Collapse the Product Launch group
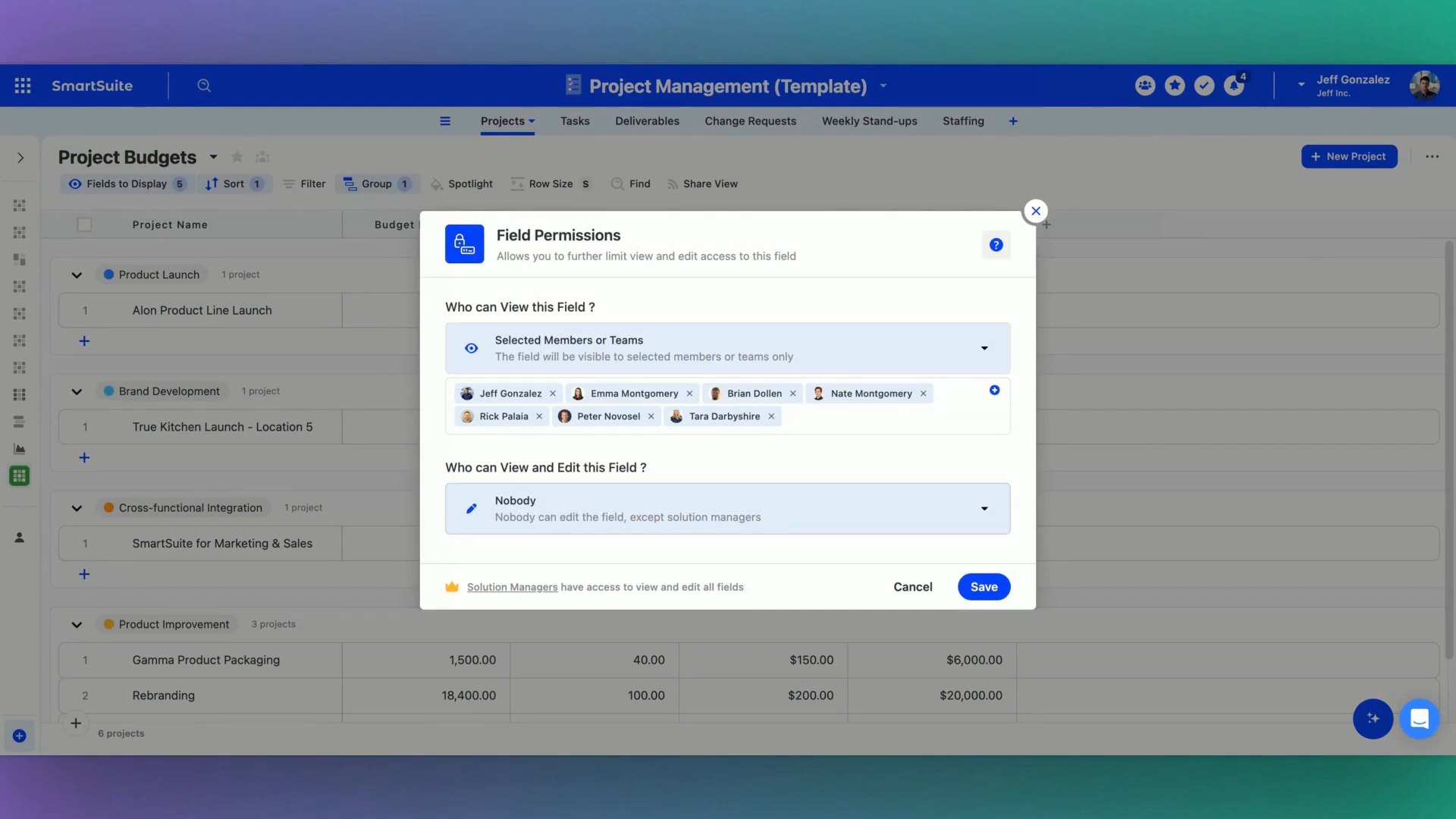Image resolution: width=1456 pixels, height=819 pixels. (x=77, y=275)
